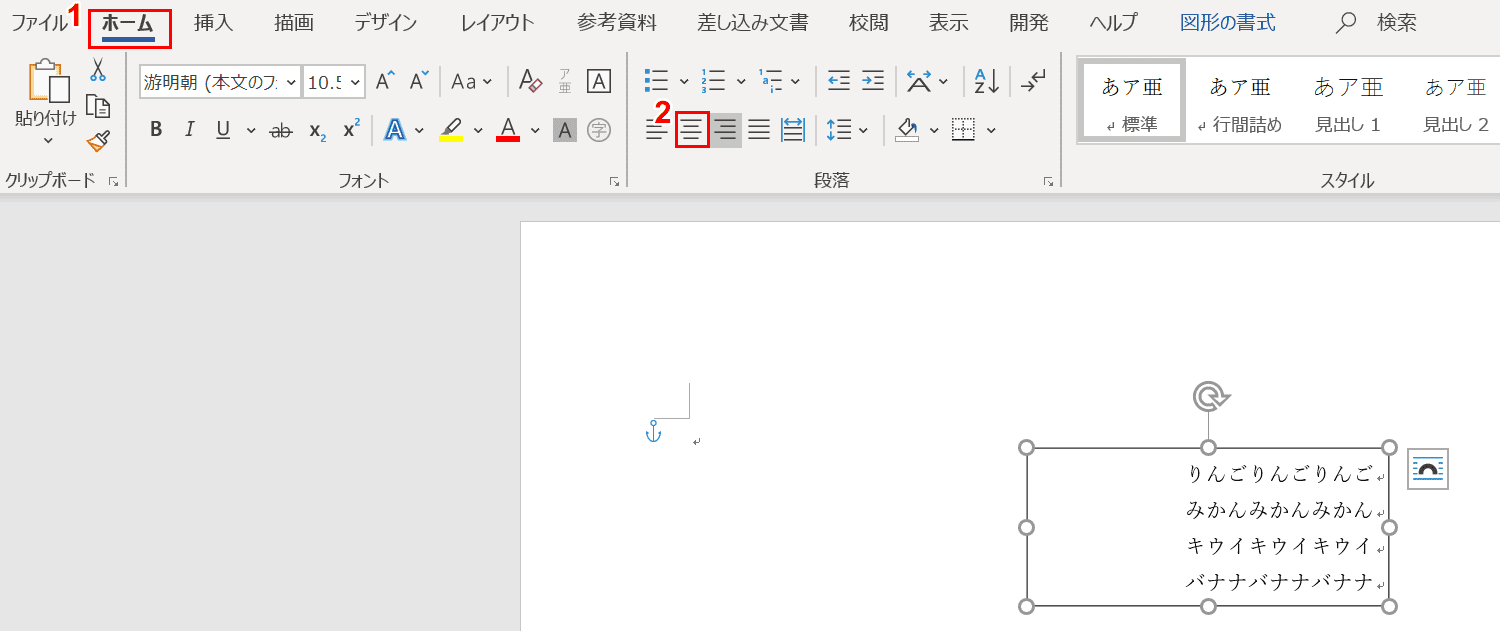Toggle bold formatting
The height and width of the screenshot is (631, 1500).
156,130
